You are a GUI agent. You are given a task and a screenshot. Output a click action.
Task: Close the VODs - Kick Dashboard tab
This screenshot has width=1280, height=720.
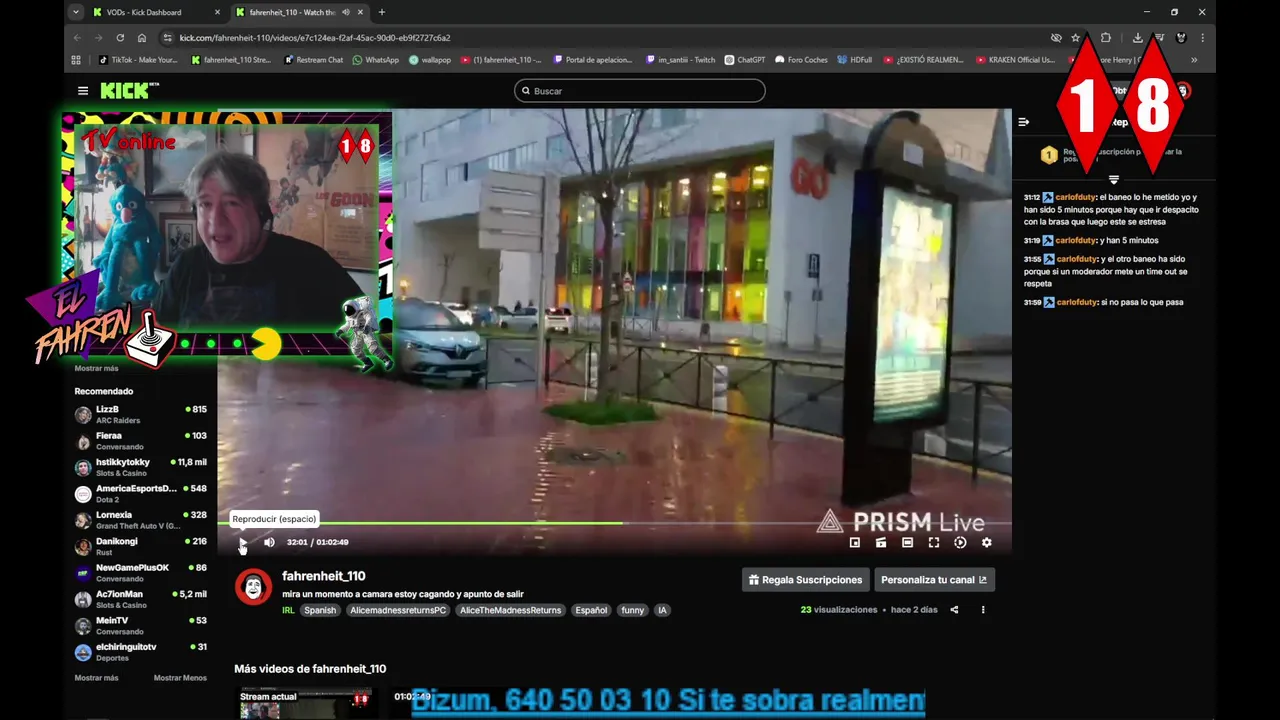[217, 12]
